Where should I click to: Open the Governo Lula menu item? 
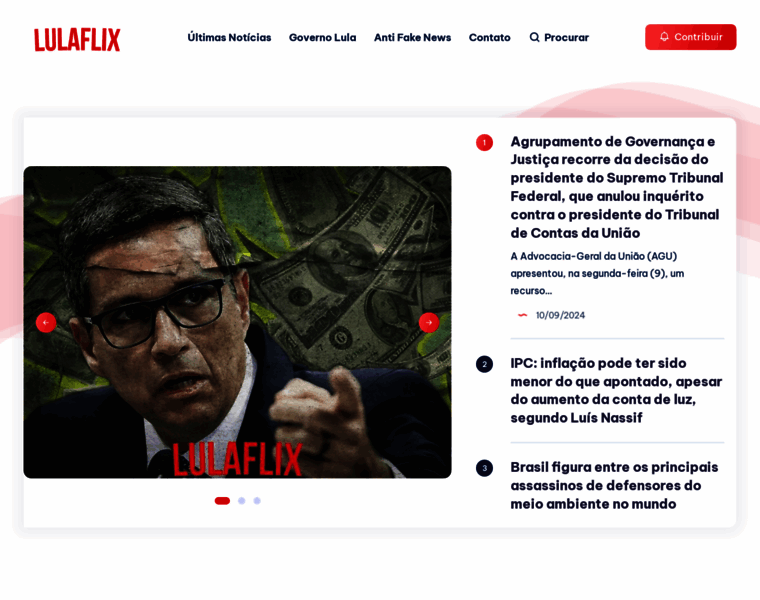point(322,37)
